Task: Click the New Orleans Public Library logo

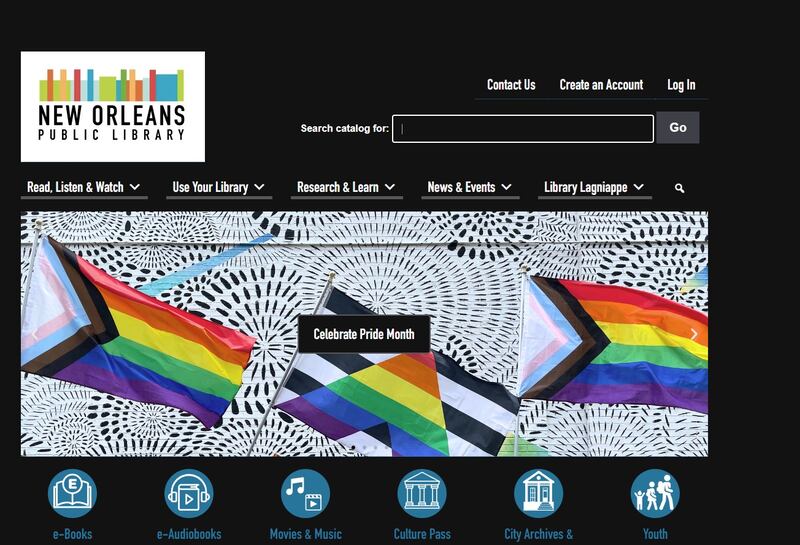Action: pyautogui.click(x=113, y=107)
